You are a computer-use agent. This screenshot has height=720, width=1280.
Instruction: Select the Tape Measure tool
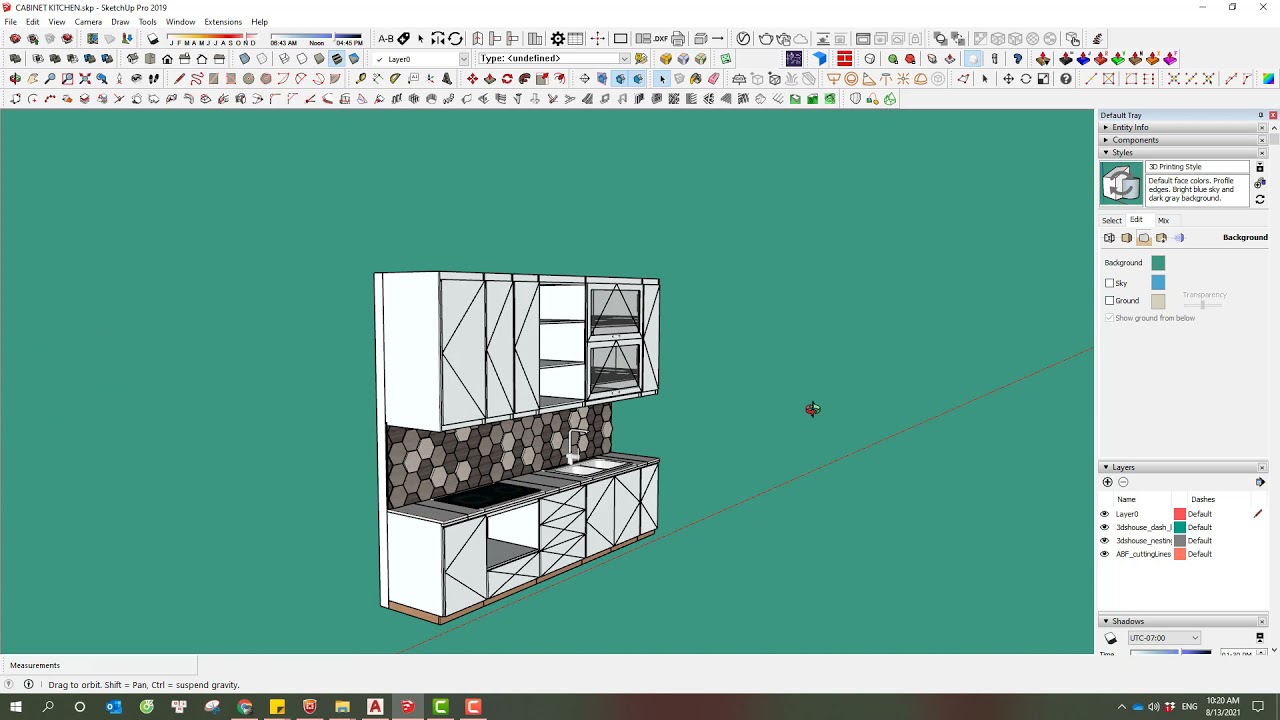coord(361,78)
